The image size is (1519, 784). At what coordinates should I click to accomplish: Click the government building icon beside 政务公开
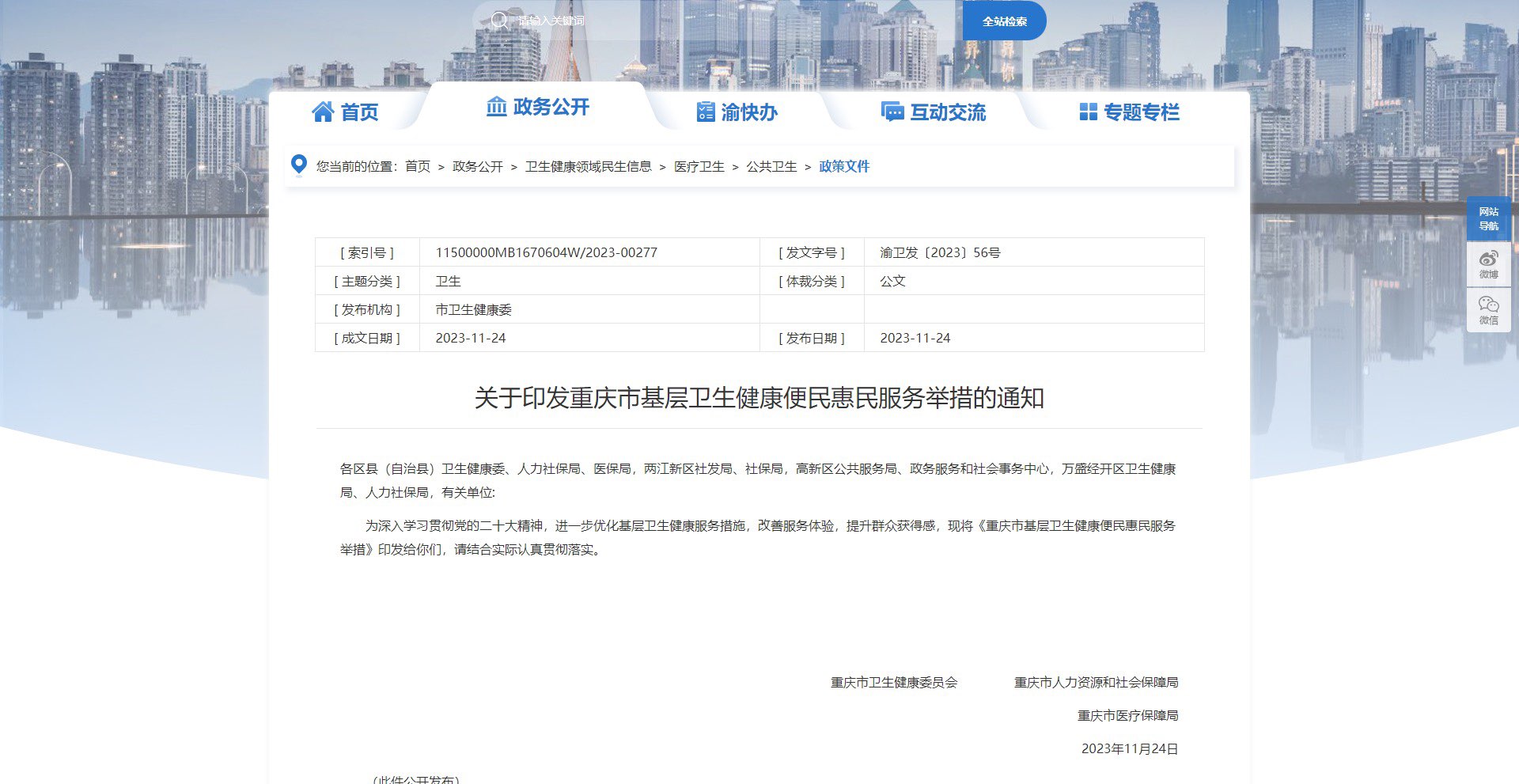(496, 106)
